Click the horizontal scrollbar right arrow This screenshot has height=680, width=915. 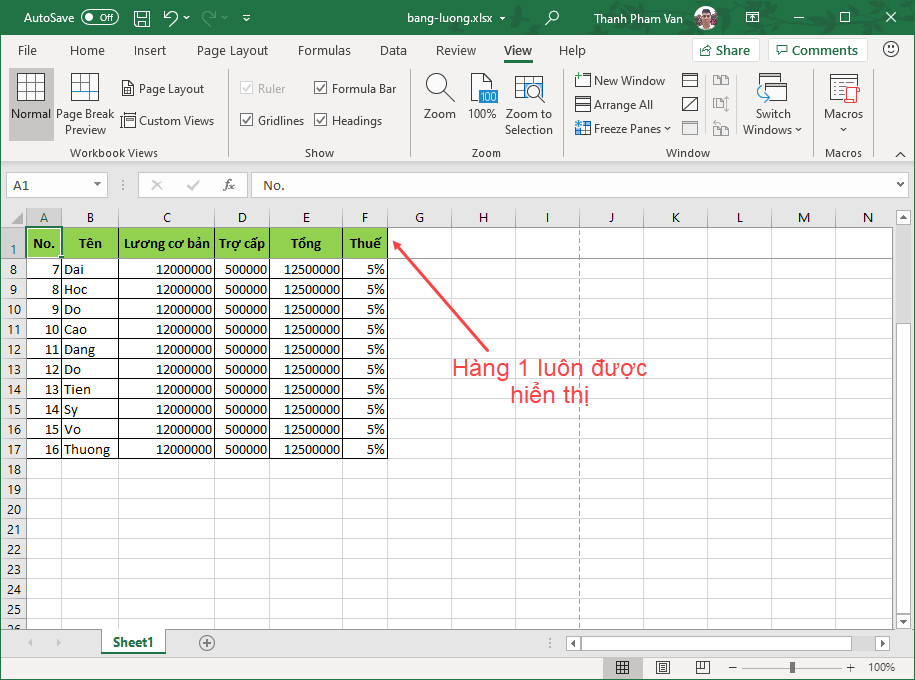[x=882, y=643]
